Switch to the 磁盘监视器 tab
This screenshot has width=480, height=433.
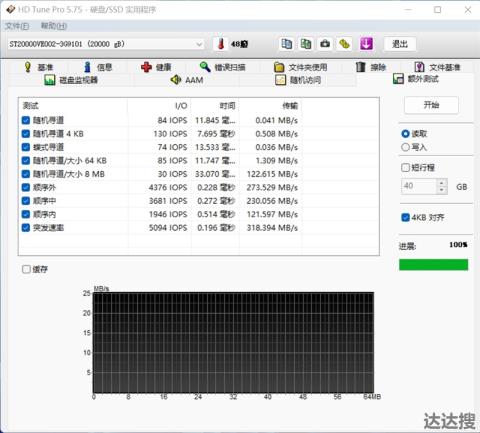click(x=71, y=80)
